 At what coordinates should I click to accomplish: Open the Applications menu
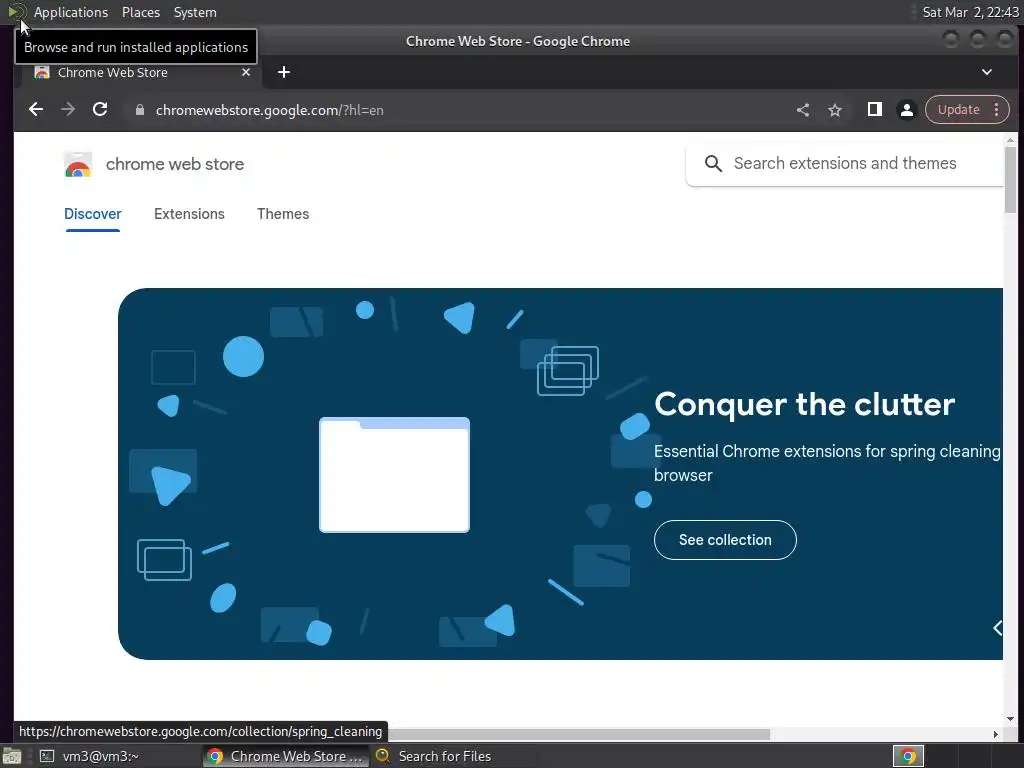pos(71,12)
